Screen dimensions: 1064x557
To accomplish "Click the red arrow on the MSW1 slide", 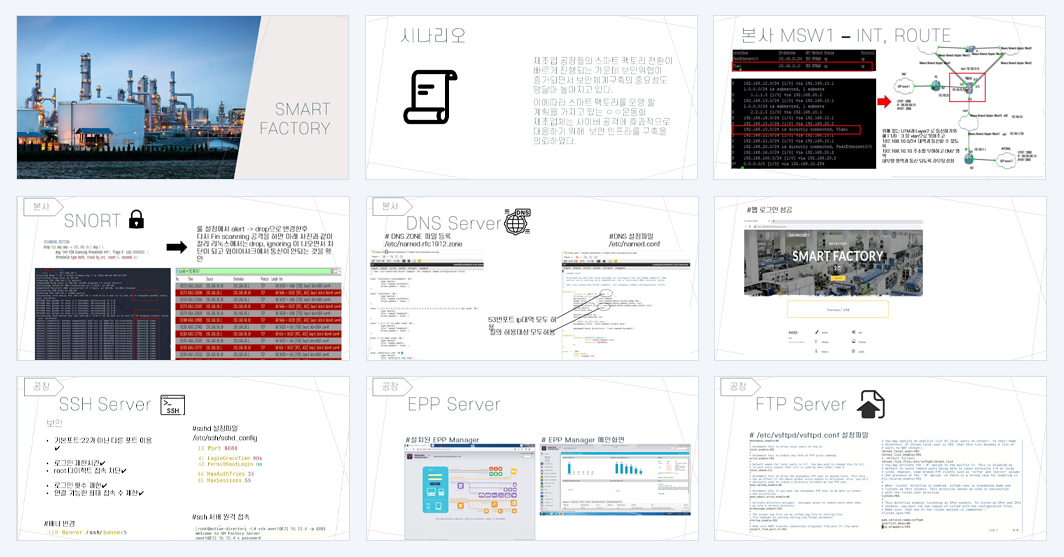I will pyautogui.click(x=884, y=102).
